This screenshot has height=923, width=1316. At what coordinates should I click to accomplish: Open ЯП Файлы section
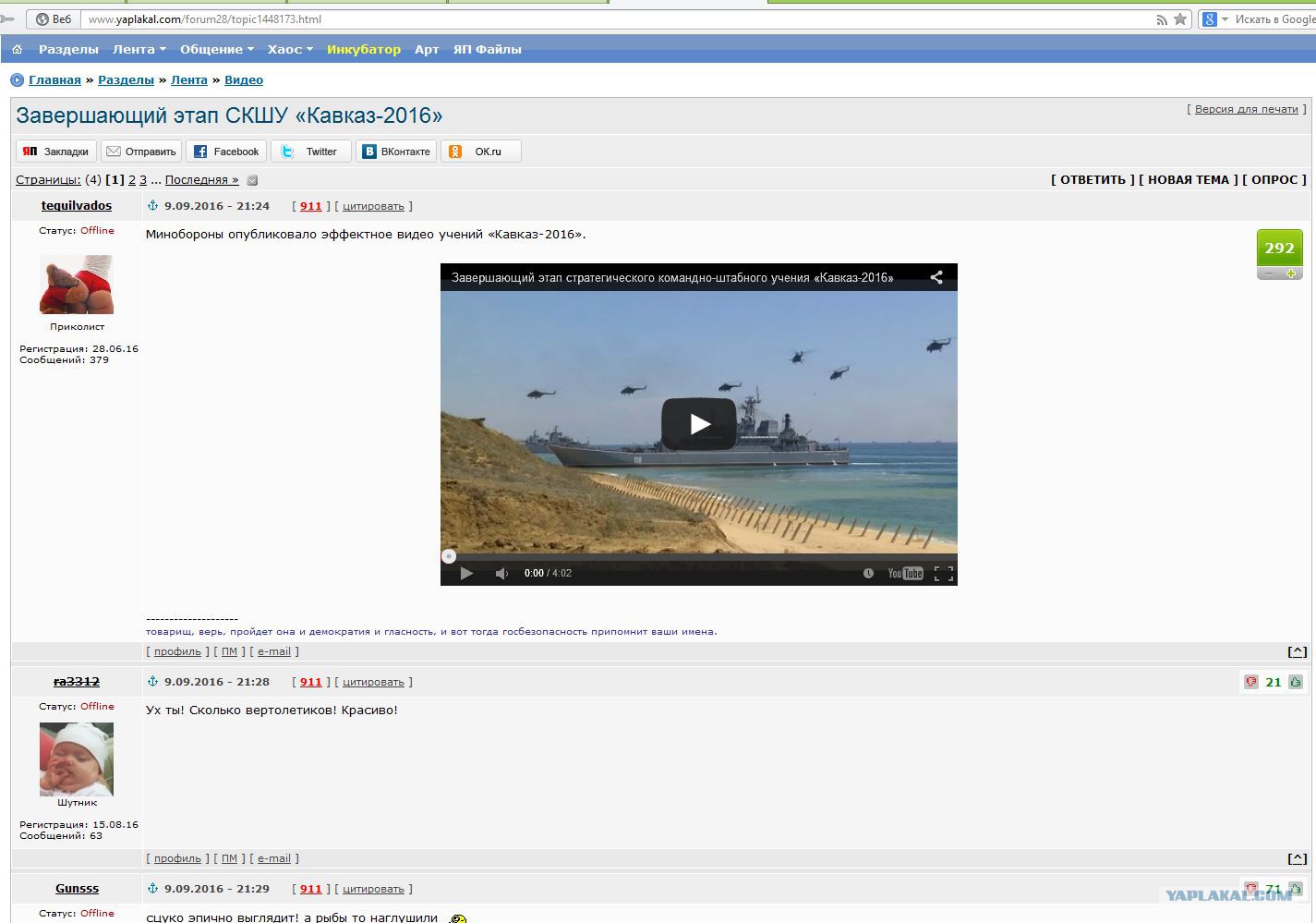pyautogui.click(x=487, y=49)
